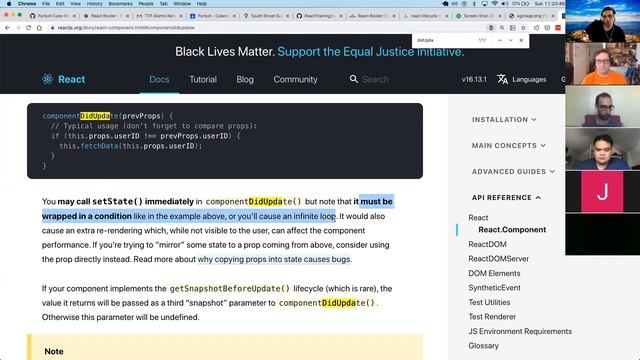
Task: Close the TTP Alumni Gmail tab
Action: tap(181, 16)
